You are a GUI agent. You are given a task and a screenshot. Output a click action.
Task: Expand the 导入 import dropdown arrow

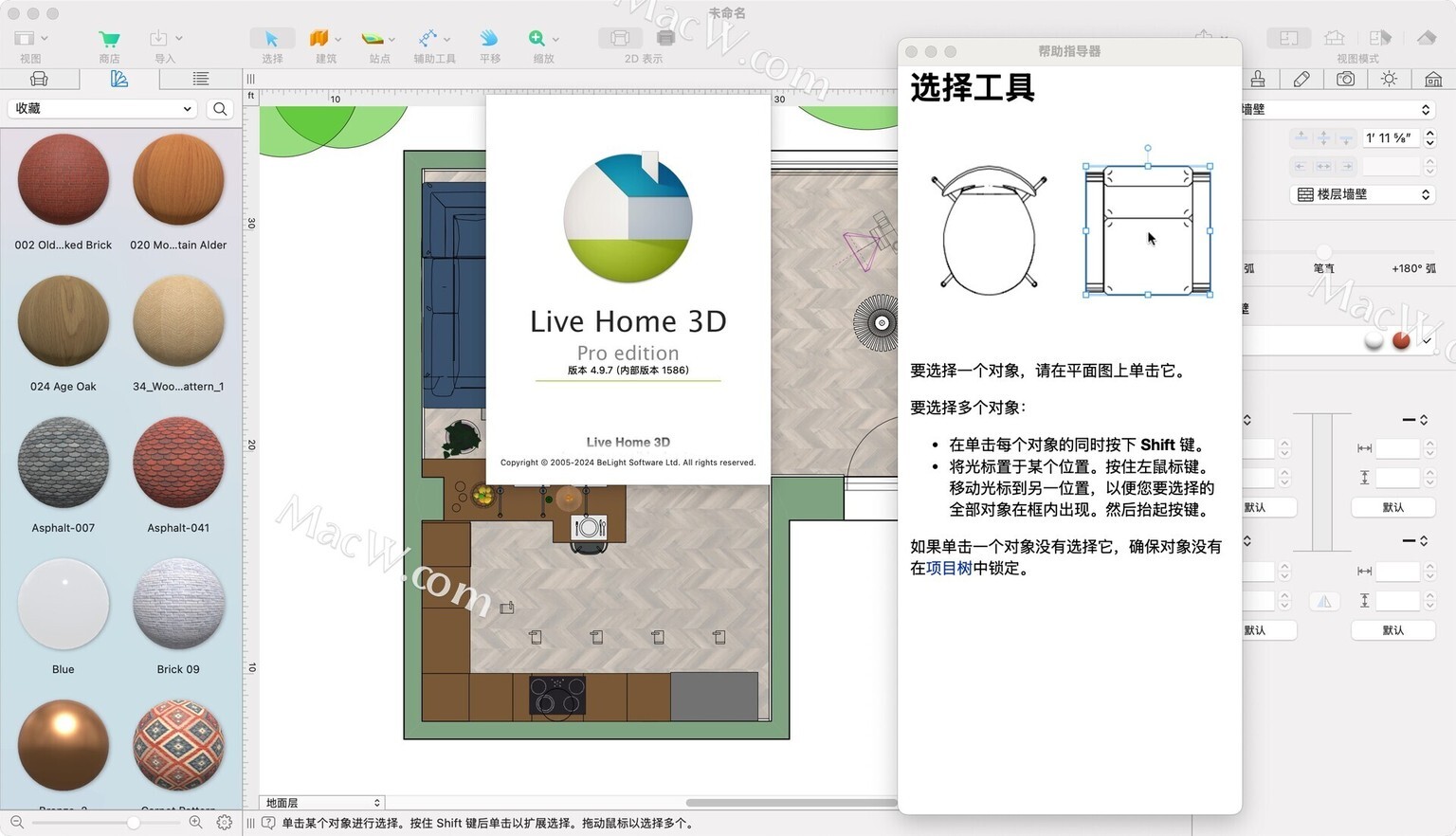click(179, 39)
